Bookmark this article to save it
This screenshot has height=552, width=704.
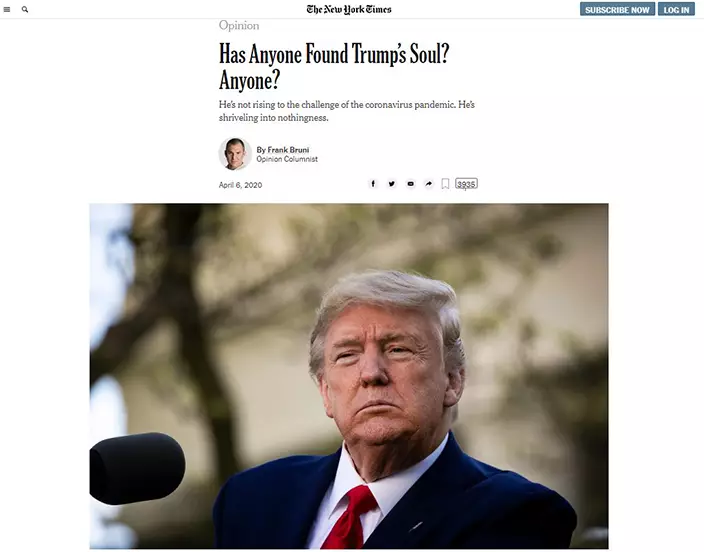[x=445, y=184]
